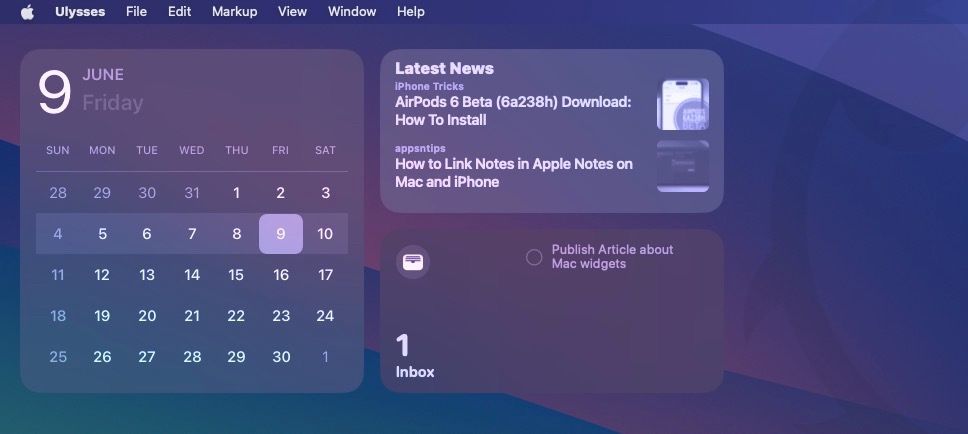Select June 12 in calendar widget
Screen dimensions: 968x434
point(102,275)
